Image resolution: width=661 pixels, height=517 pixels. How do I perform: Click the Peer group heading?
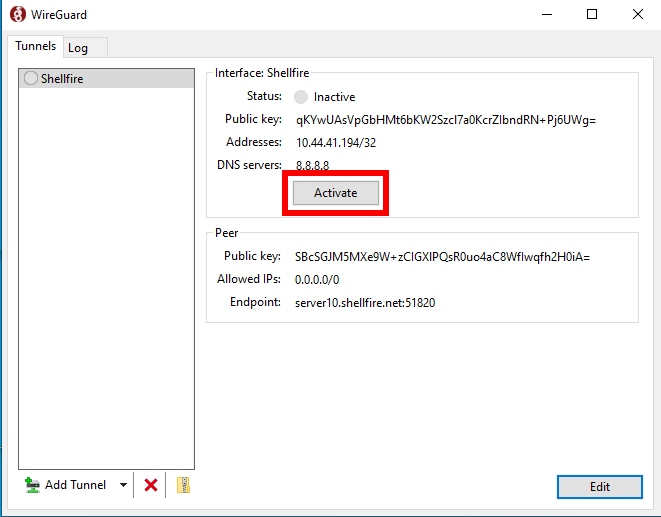226,233
